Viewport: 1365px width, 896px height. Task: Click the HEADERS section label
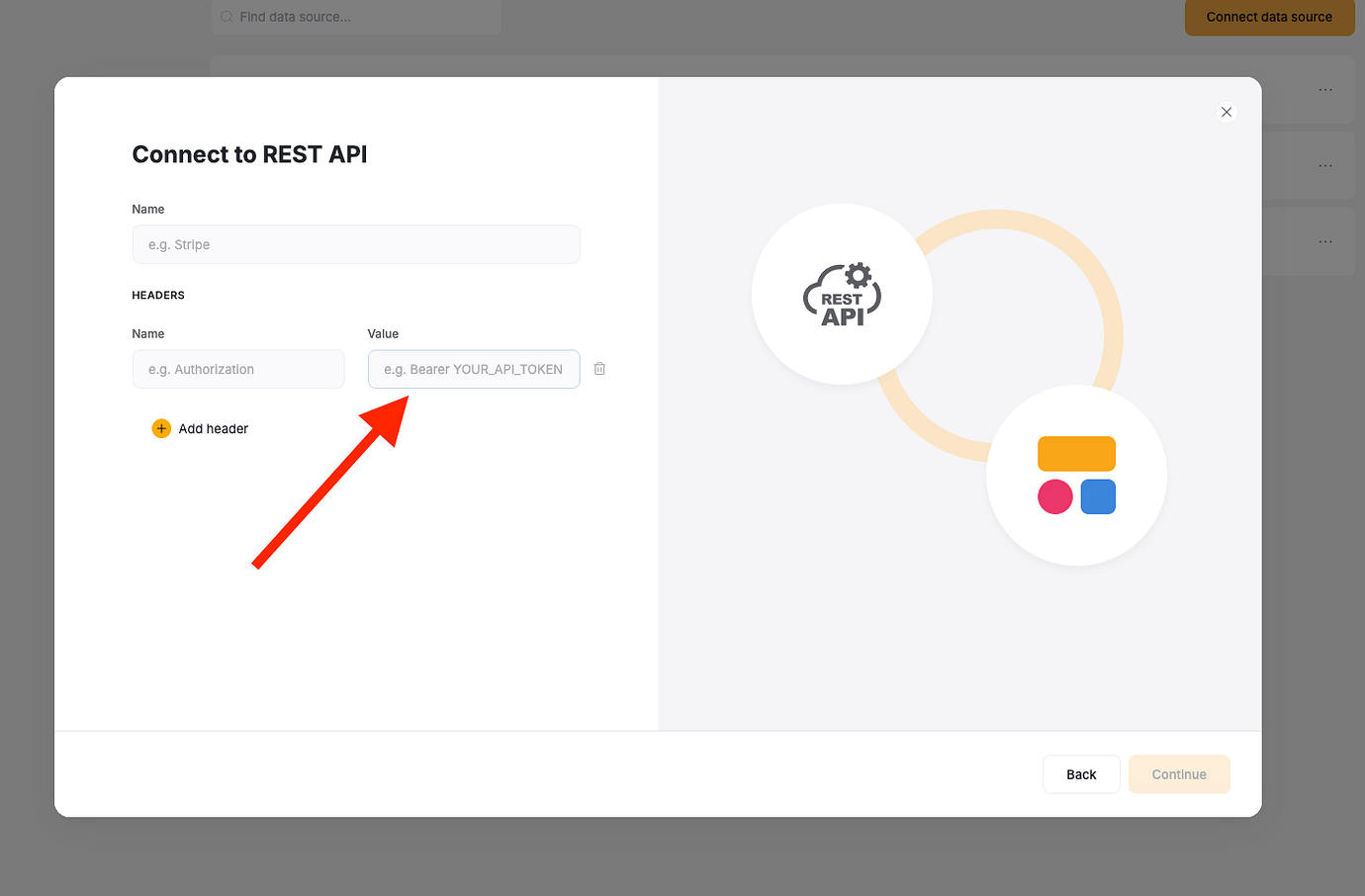(158, 295)
